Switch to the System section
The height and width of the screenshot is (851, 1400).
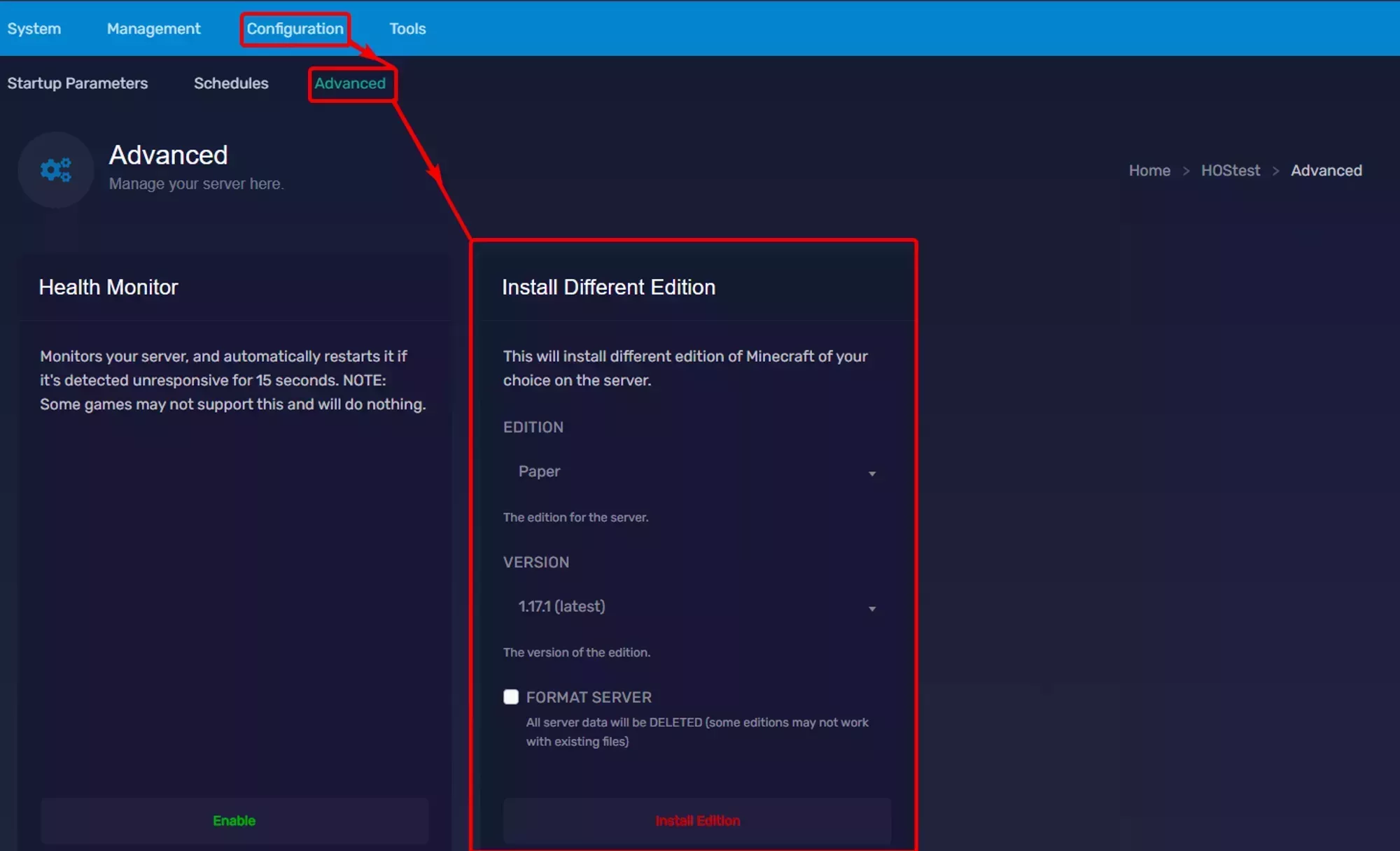point(34,29)
